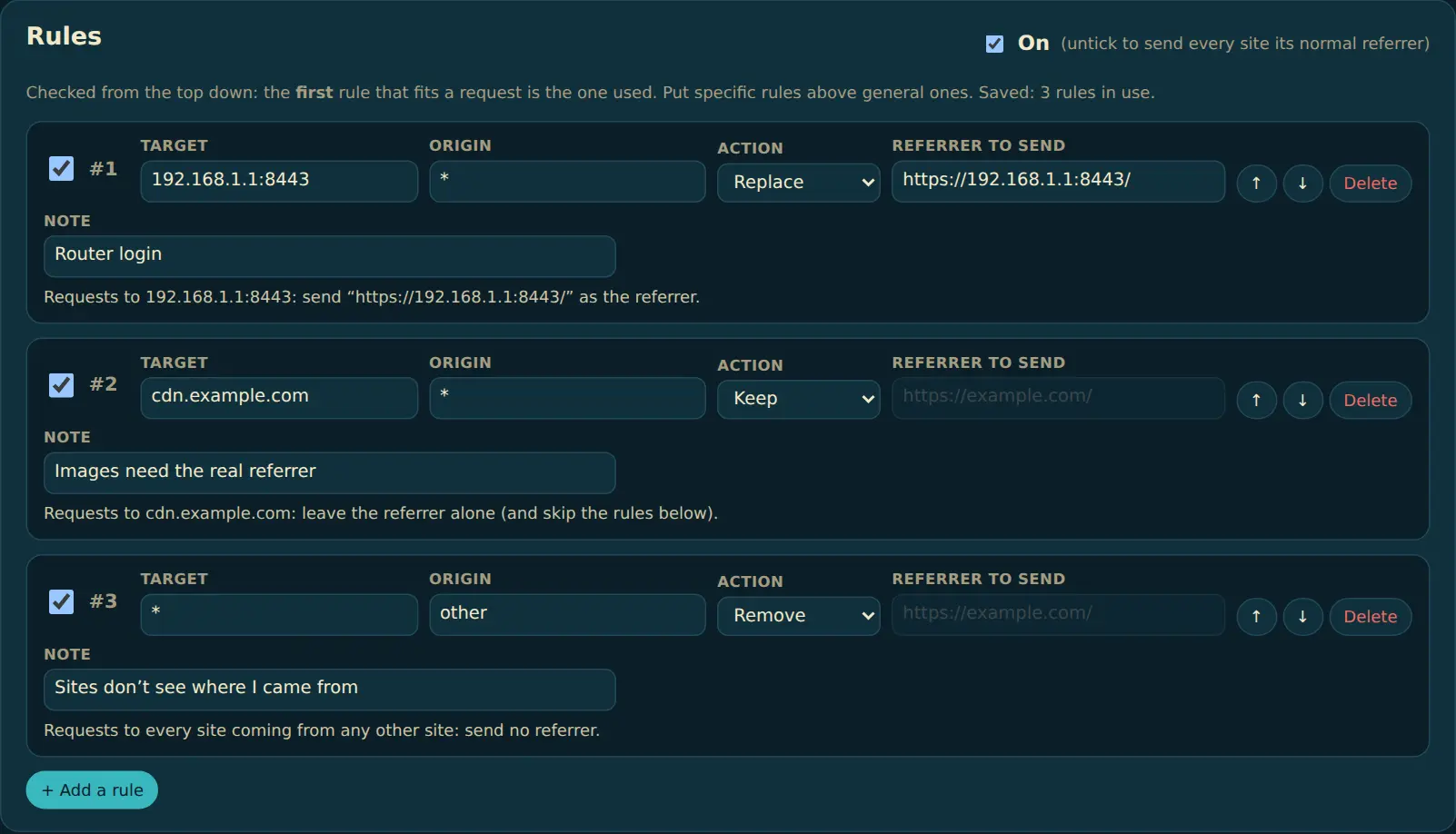Edit target field cdn.example.com
This screenshot has width=1456, height=834.
click(x=279, y=398)
